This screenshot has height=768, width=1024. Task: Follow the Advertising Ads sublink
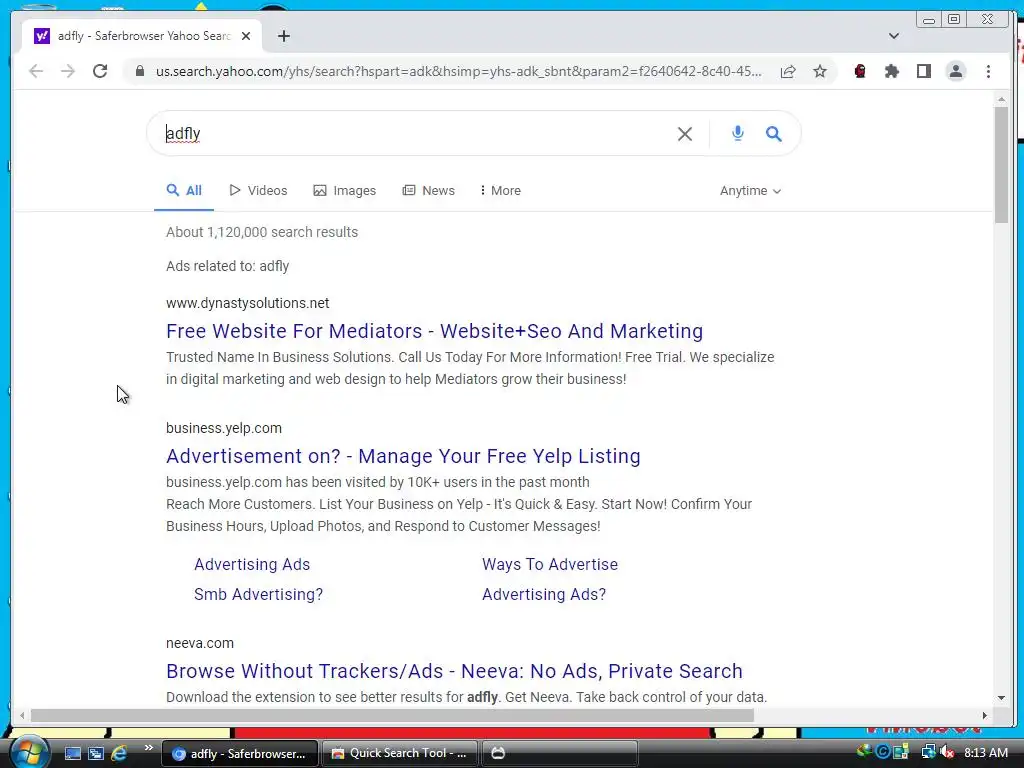point(252,564)
